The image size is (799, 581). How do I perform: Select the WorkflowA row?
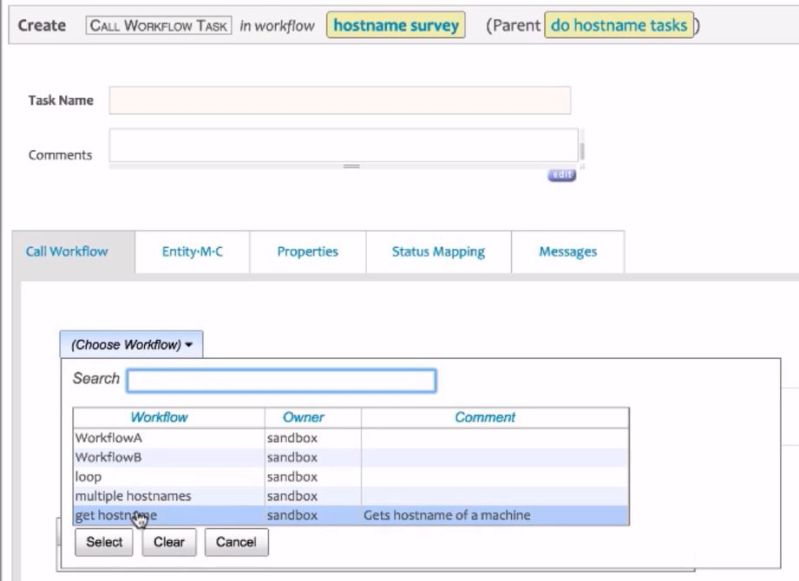[351, 438]
